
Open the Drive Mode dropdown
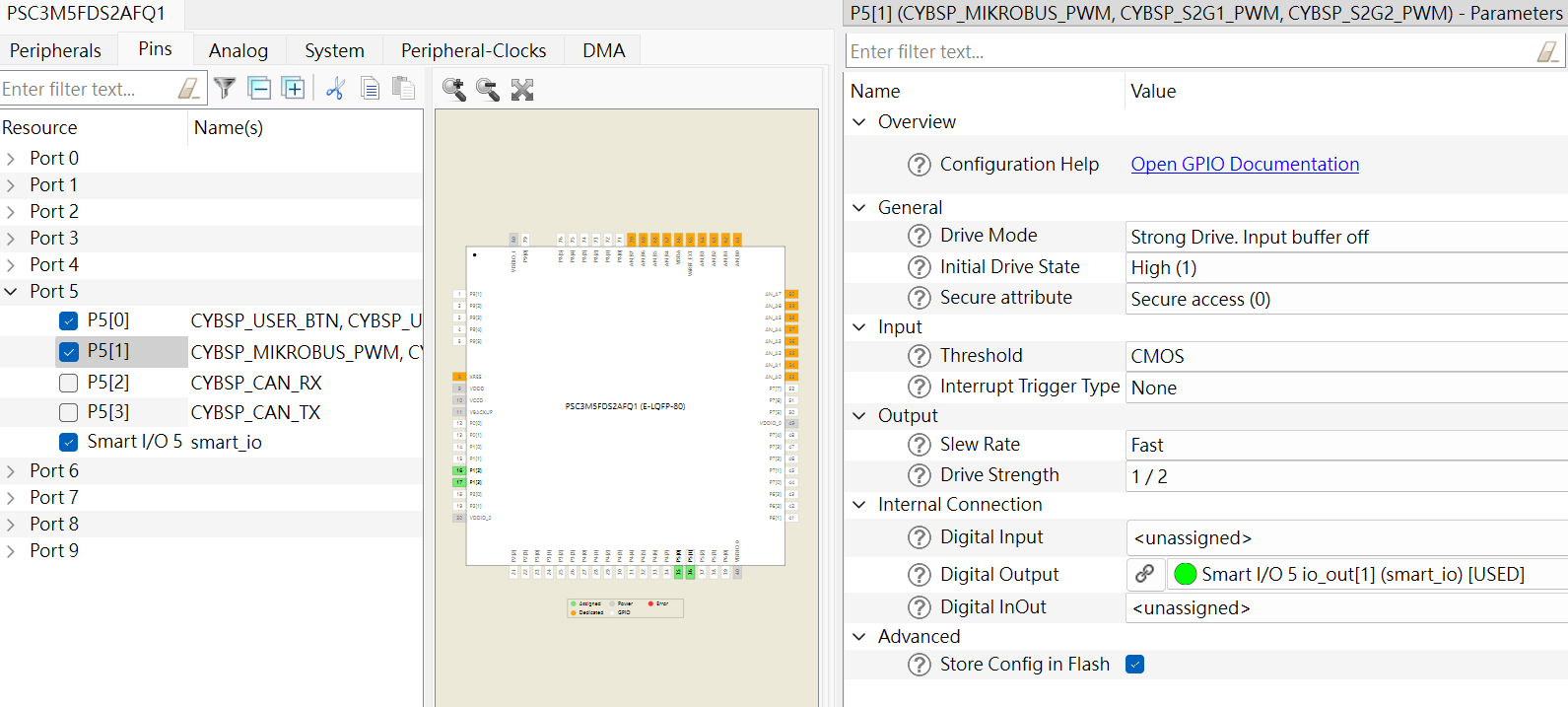tap(1345, 237)
